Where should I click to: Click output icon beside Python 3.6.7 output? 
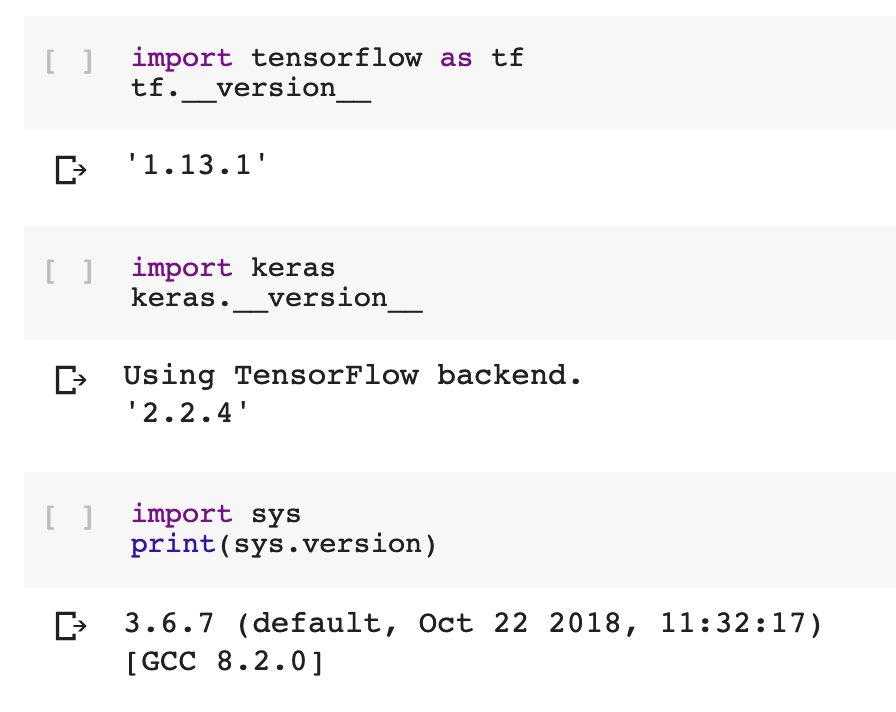point(71,626)
